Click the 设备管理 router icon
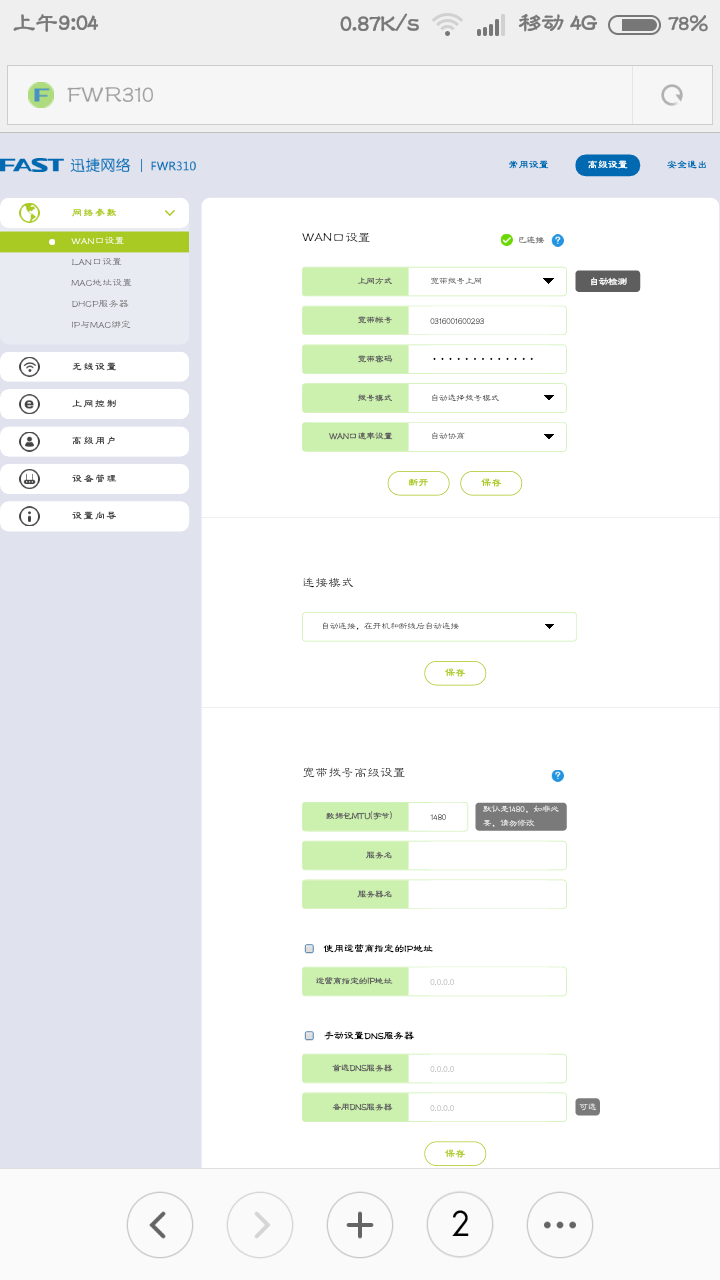This screenshot has height=1280, width=720. 30,479
